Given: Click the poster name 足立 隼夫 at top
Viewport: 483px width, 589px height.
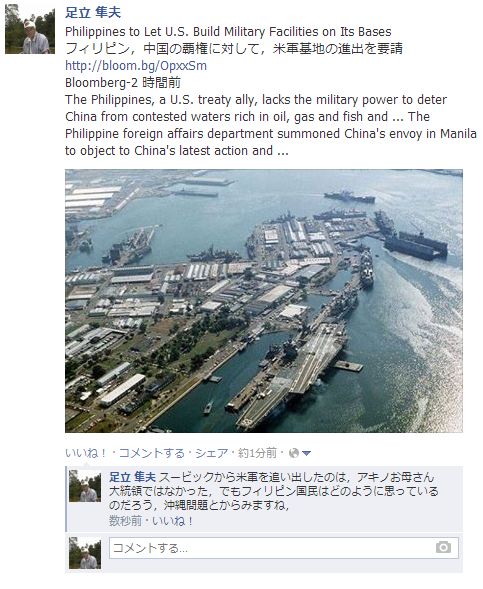Looking at the screenshot, I should click(93, 12).
